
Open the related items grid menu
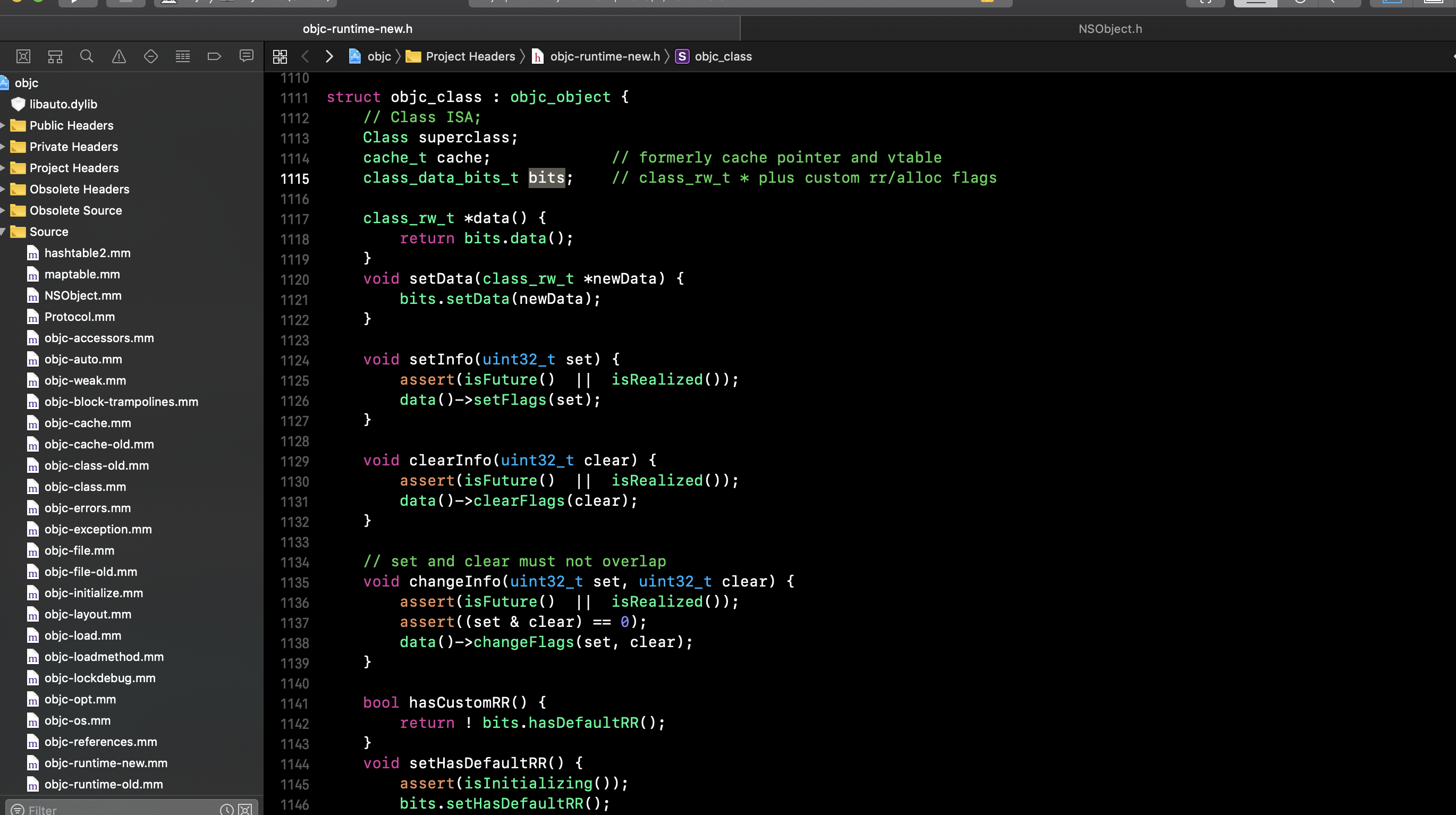click(x=280, y=56)
